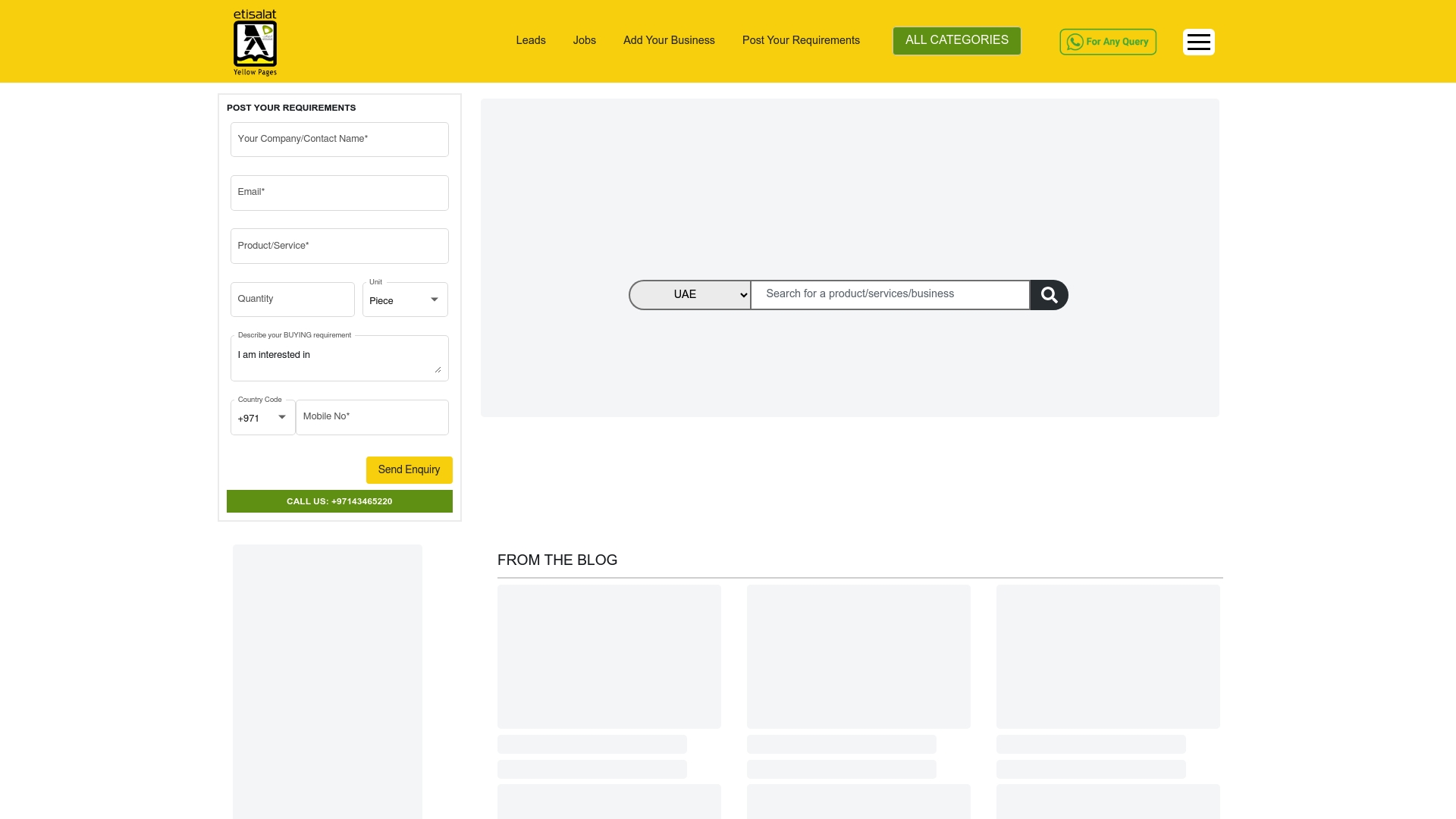The height and width of the screenshot is (819, 1456).
Task: Expand the +971 Country Code dropdown
Action: [x=262, y=418]
